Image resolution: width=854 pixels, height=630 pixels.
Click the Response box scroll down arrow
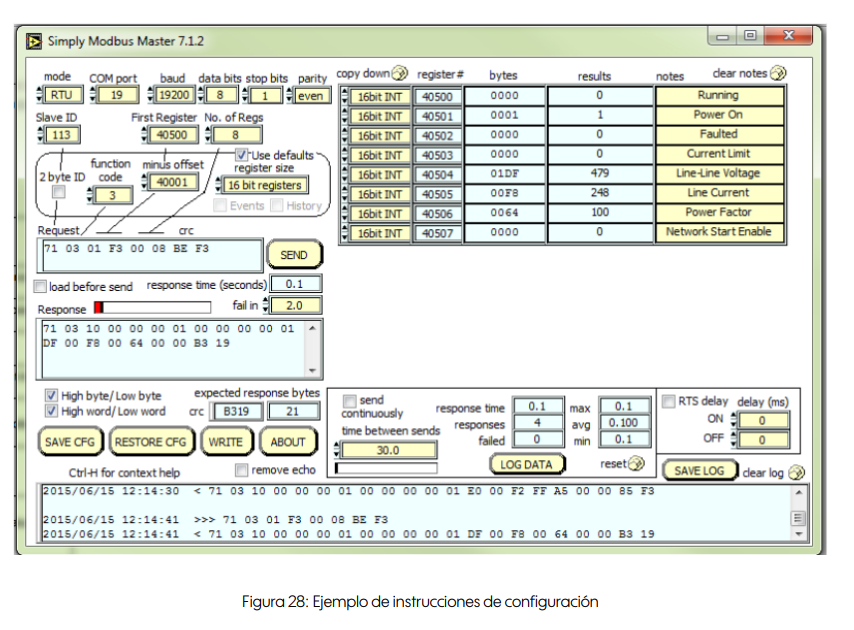point(313,370)
